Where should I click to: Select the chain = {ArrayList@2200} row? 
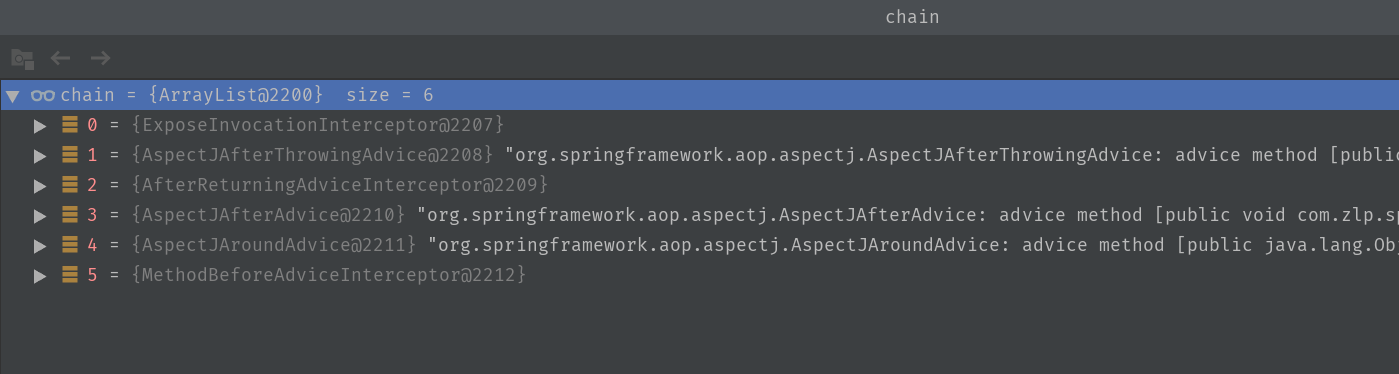(x=699, y=96)
